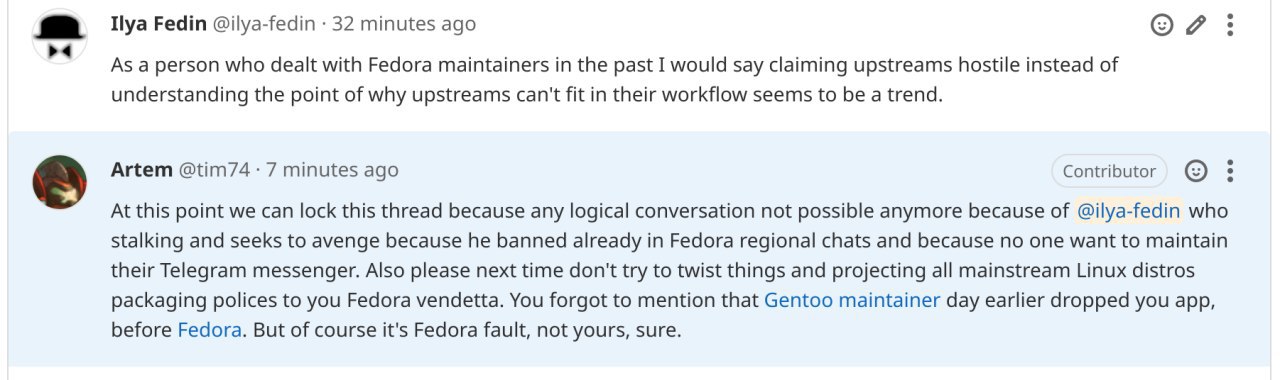
Task: Open Artem's profile via author name
Action: [x=142, y=170]
